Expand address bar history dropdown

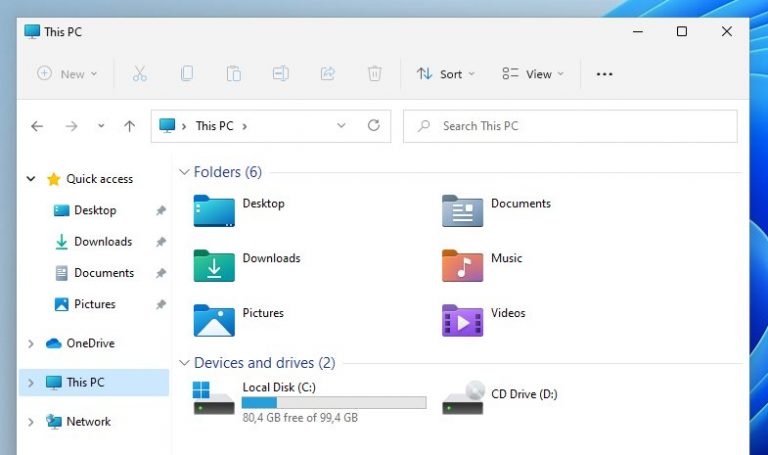[x=341, y=126]
